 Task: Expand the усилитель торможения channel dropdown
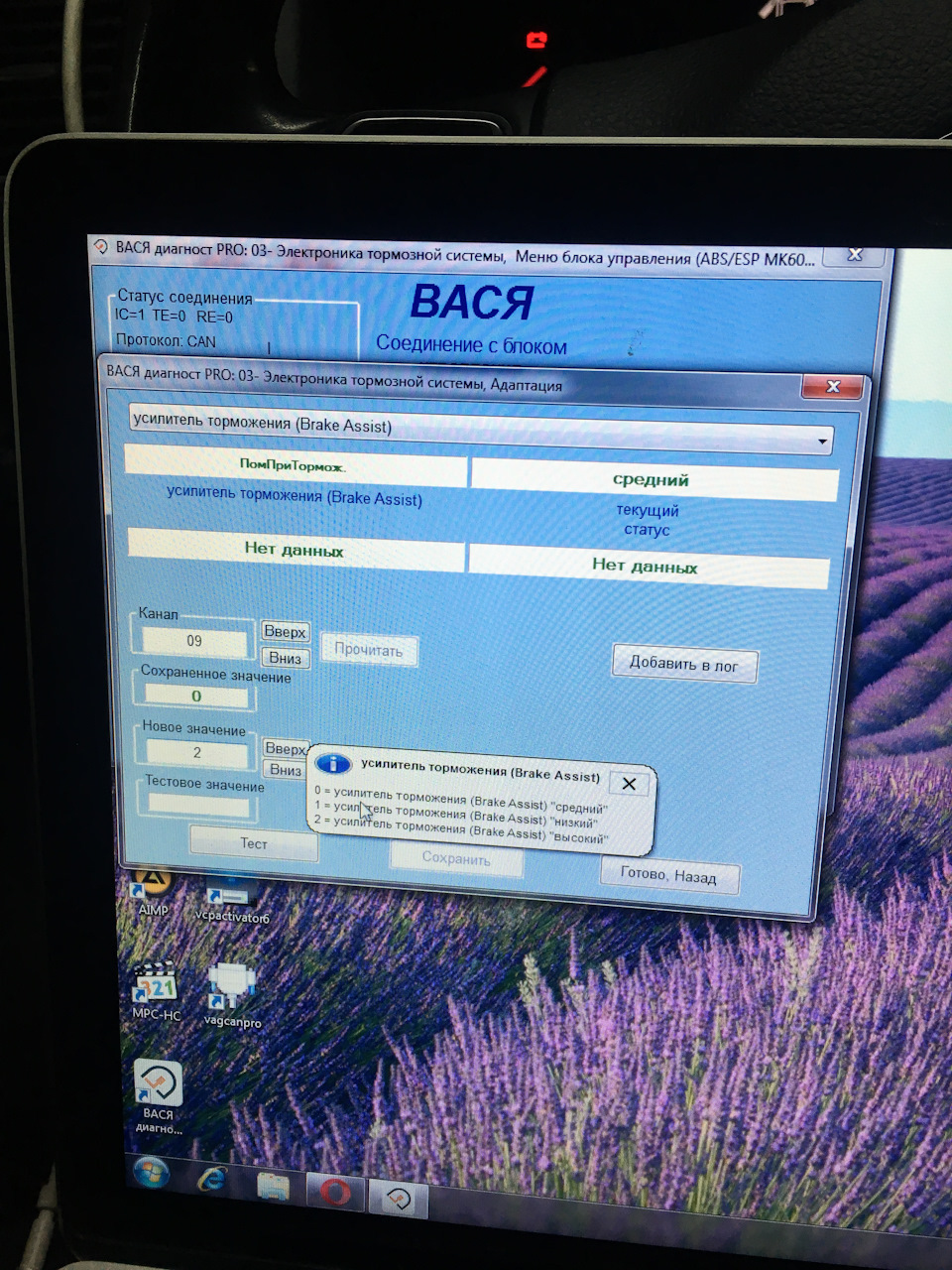tap(822, 440)
